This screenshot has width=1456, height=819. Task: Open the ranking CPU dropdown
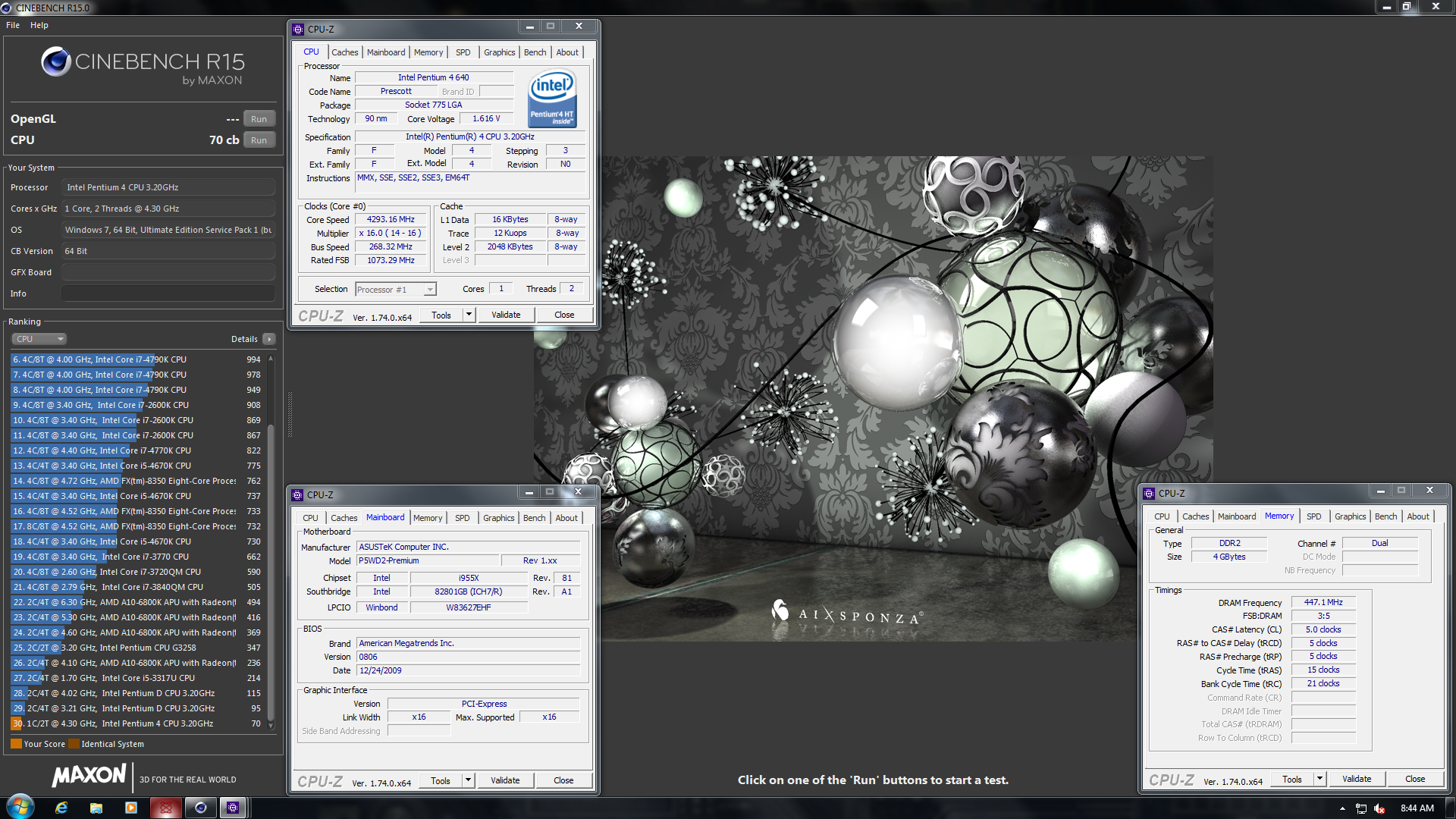[39, 339]
